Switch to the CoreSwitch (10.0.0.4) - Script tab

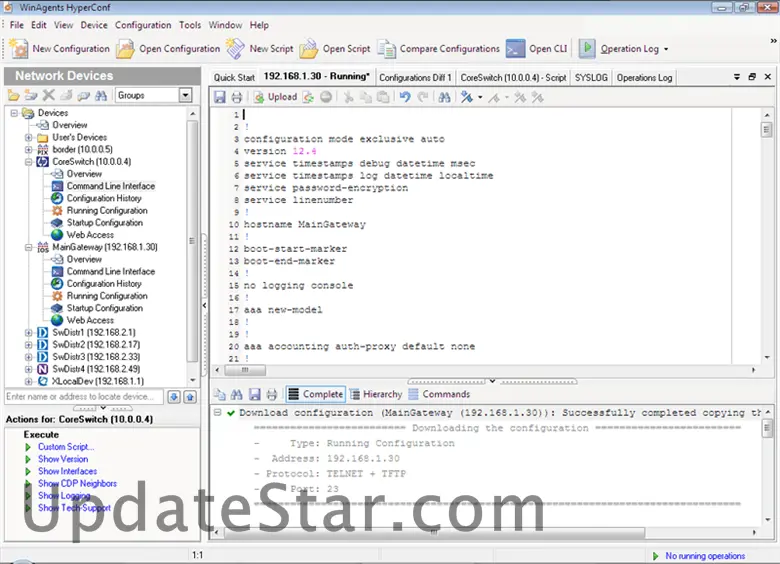tap(513, 78)
